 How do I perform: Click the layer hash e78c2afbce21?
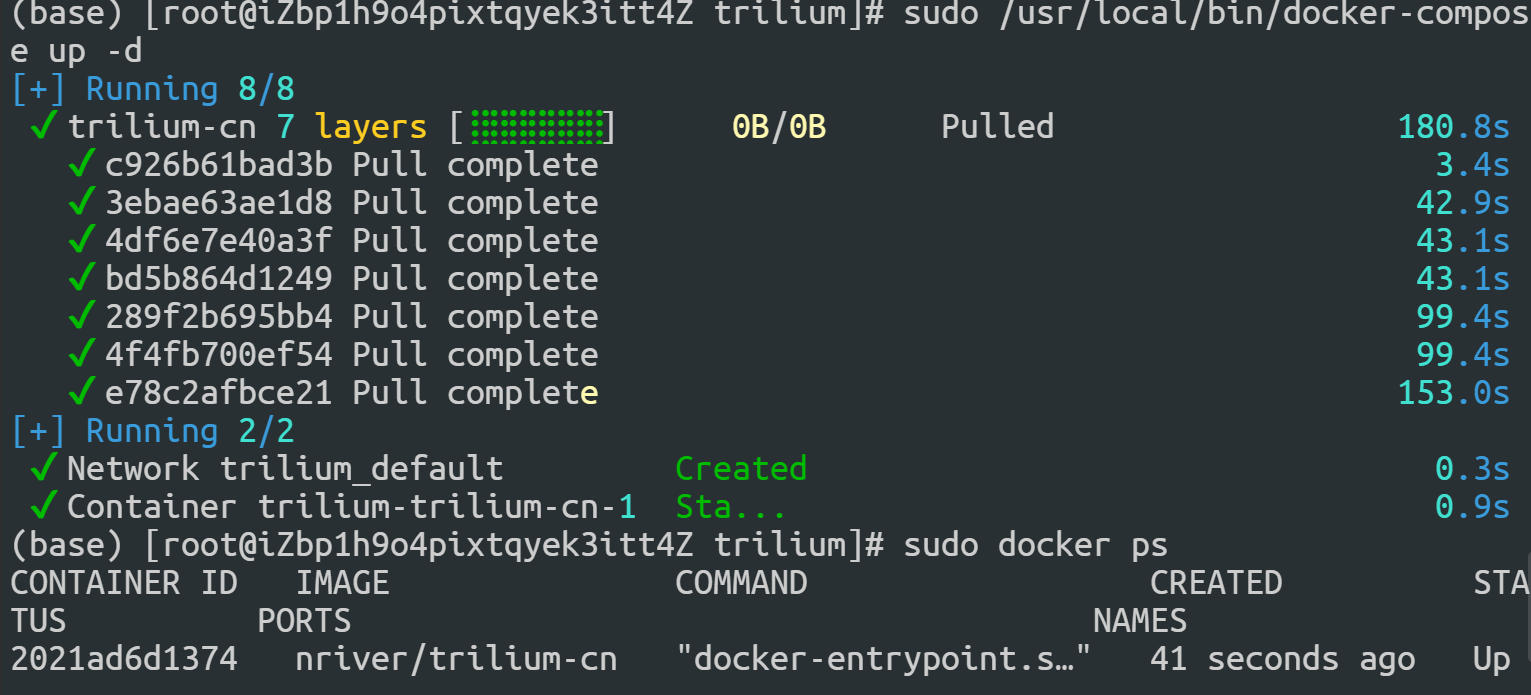click(x=219, y=393)
